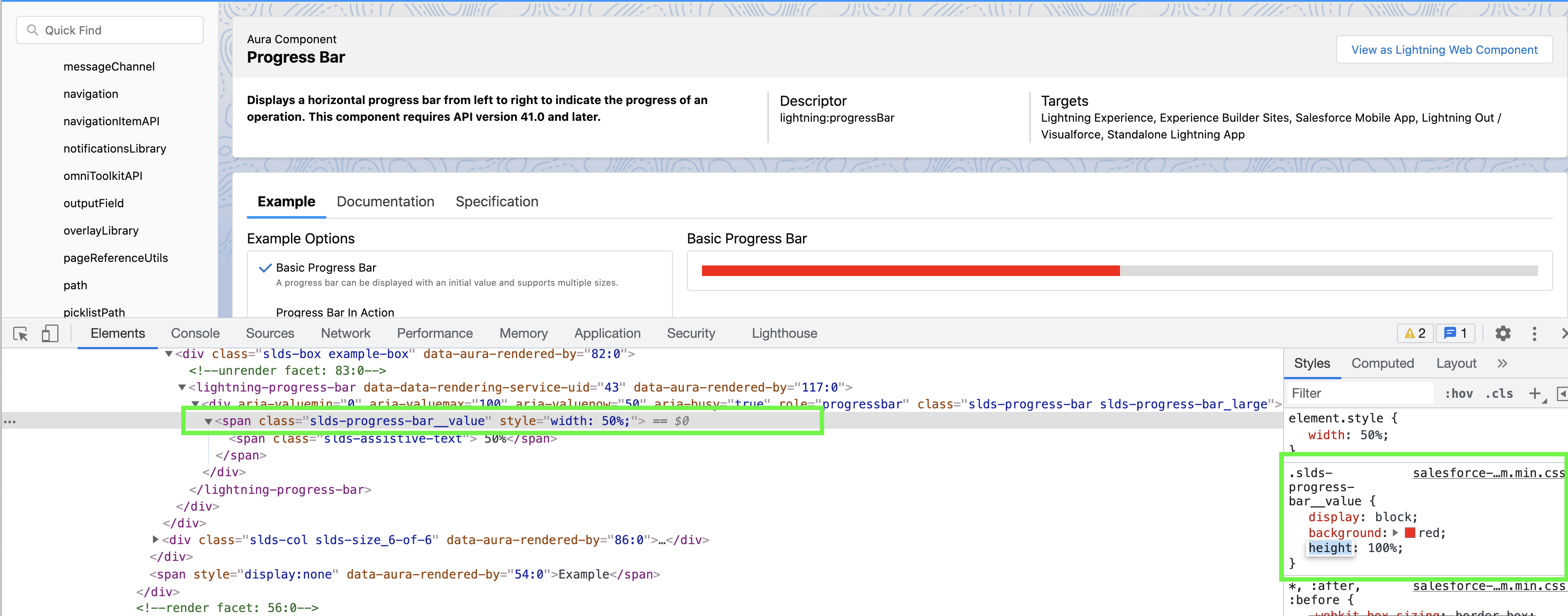The image size is (1568, 616).
Task: Select the Basic Progress Bar example option
Action: [x=326, y=268]
